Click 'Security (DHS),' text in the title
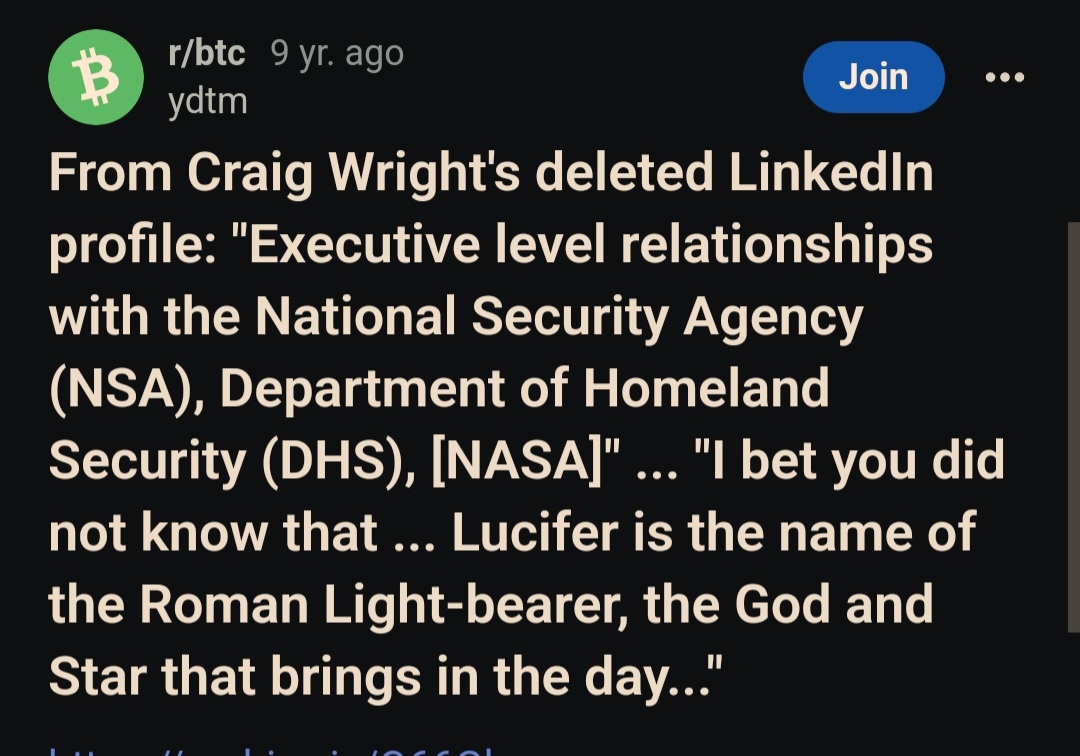1080x756 pixels. [x=232, y=460]
